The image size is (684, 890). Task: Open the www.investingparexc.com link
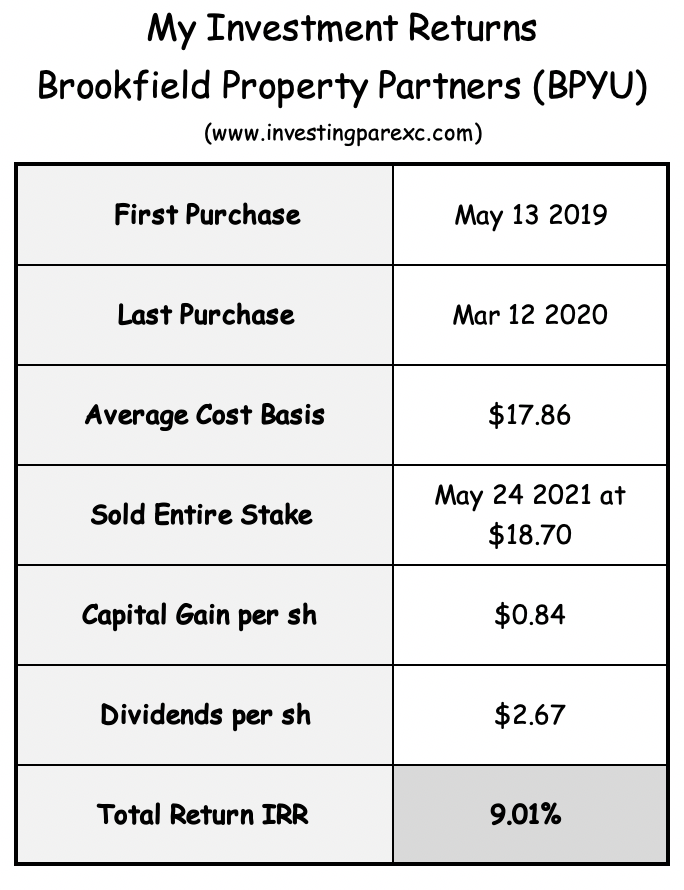(343, 134)
